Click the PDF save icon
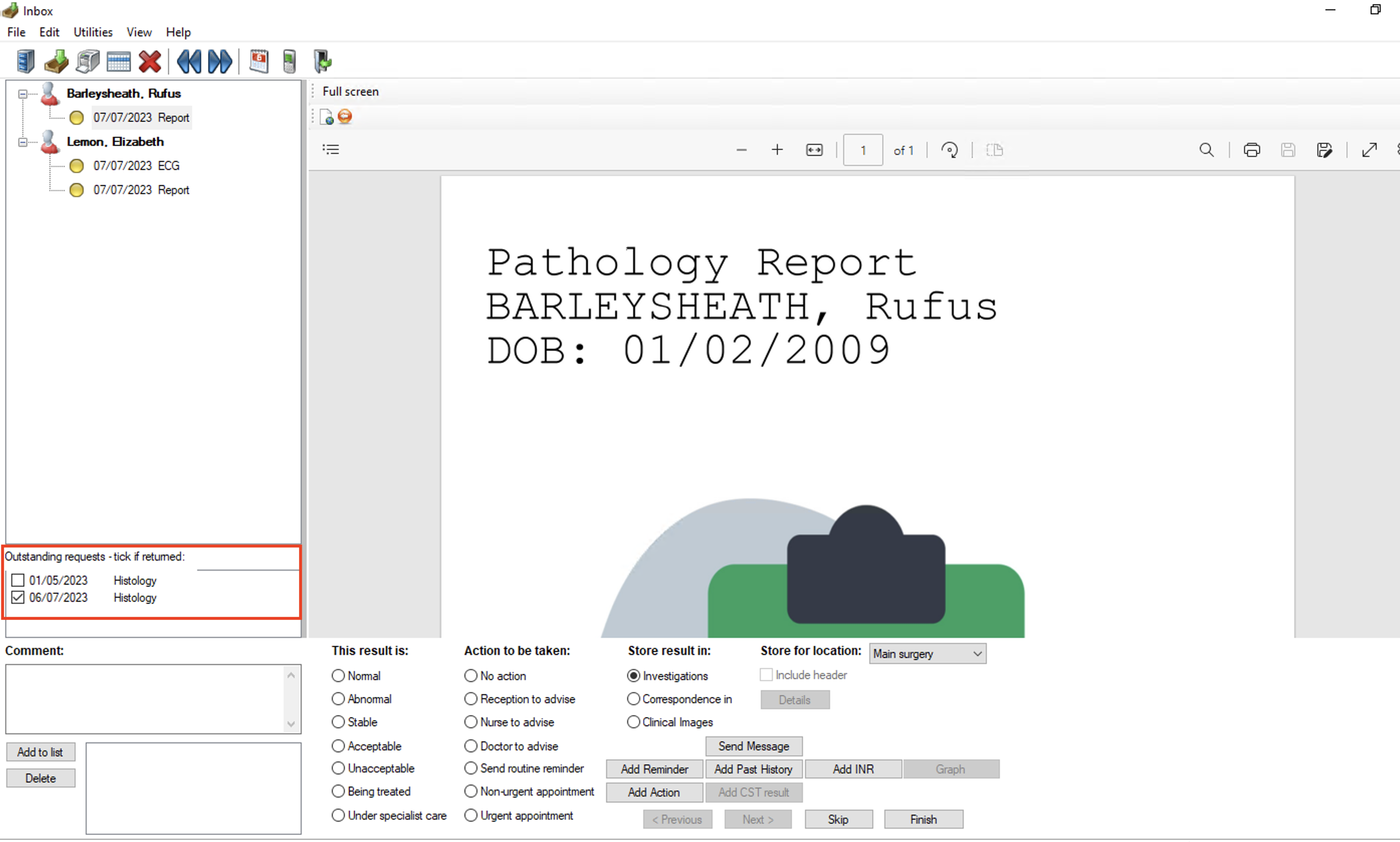Screen dimensions: 1400x842 pos(1288,150)
